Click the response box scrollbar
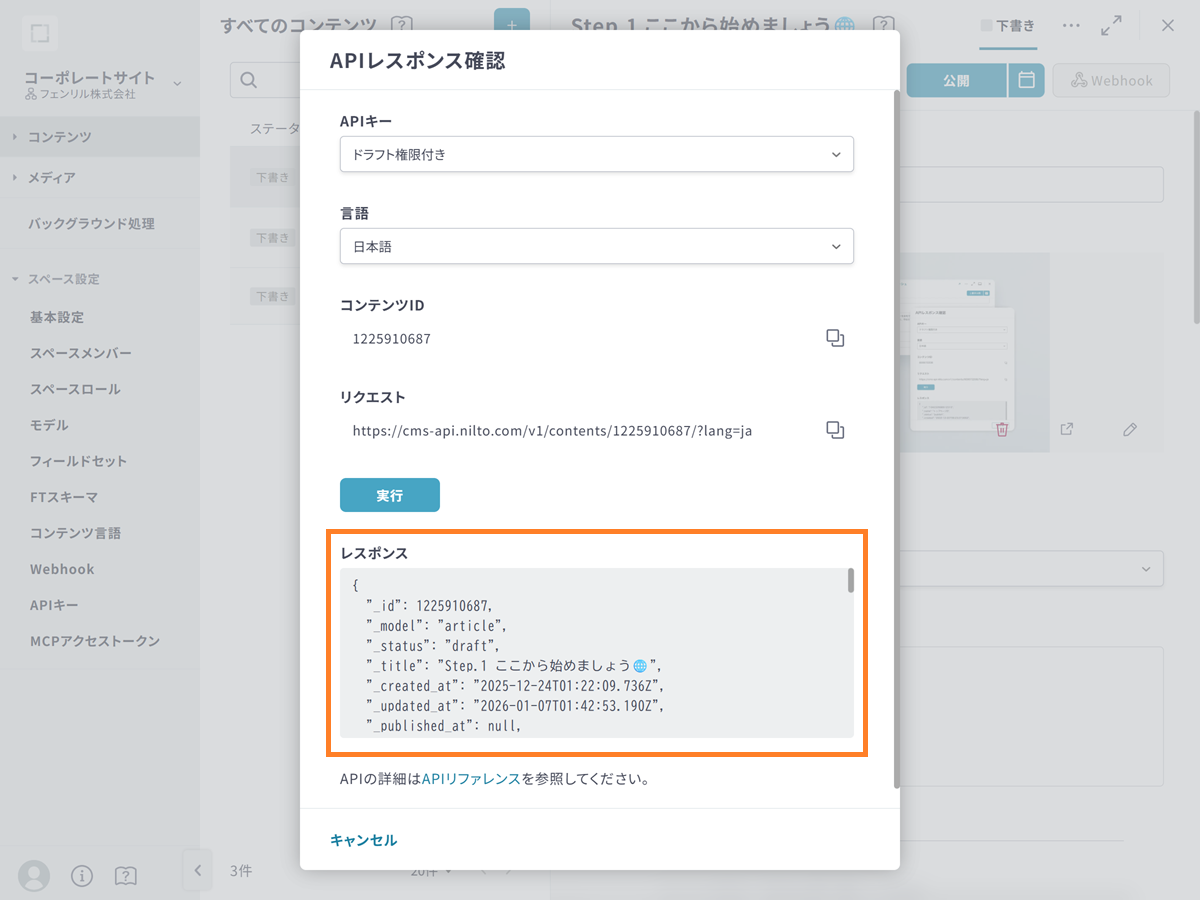Viewport: 1200px width, 900px height. [850, 581]
